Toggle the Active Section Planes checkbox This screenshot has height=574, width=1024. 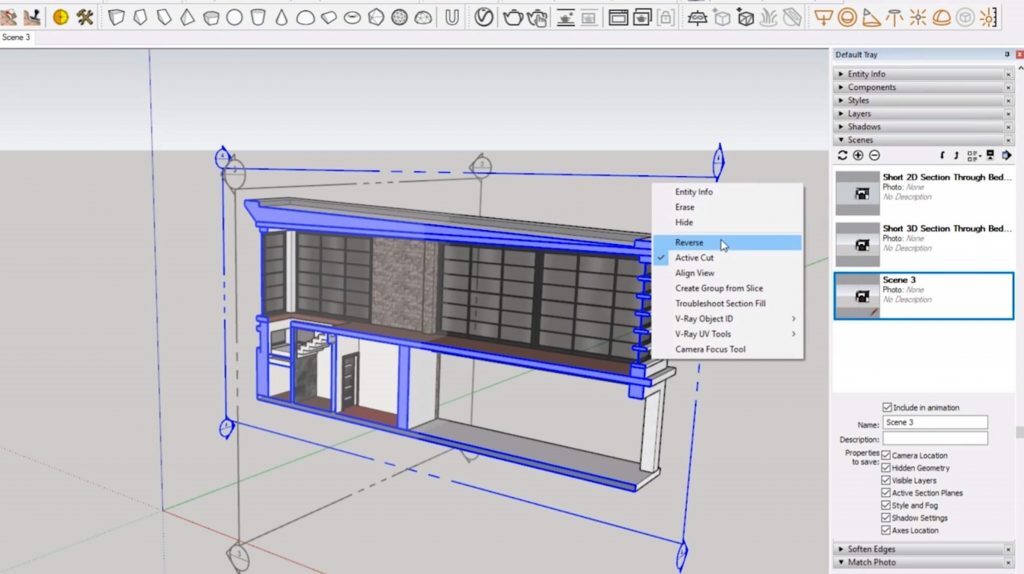(x=886, y=492)
